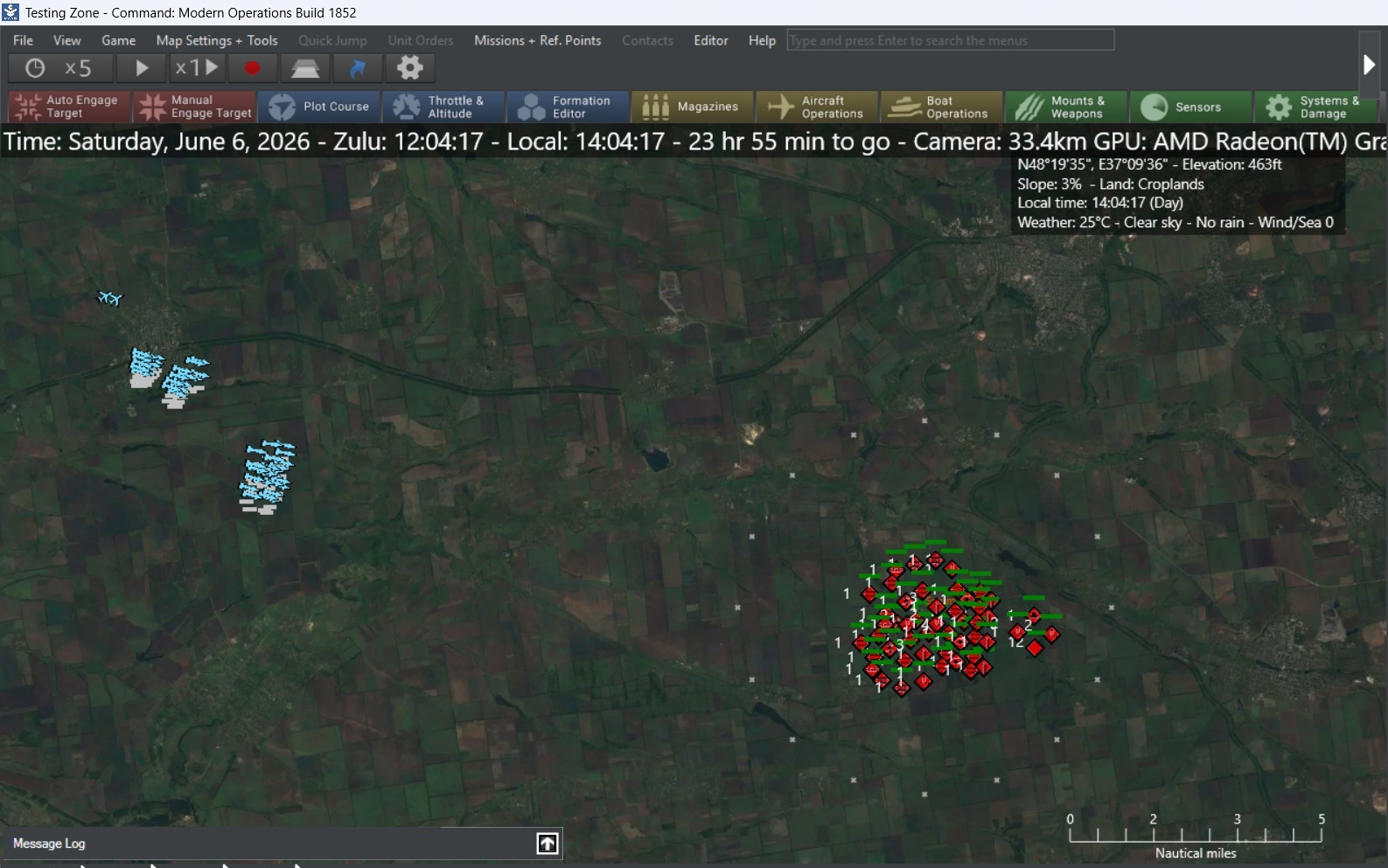Click the time compression clock icon

click(x=35, y=68)
